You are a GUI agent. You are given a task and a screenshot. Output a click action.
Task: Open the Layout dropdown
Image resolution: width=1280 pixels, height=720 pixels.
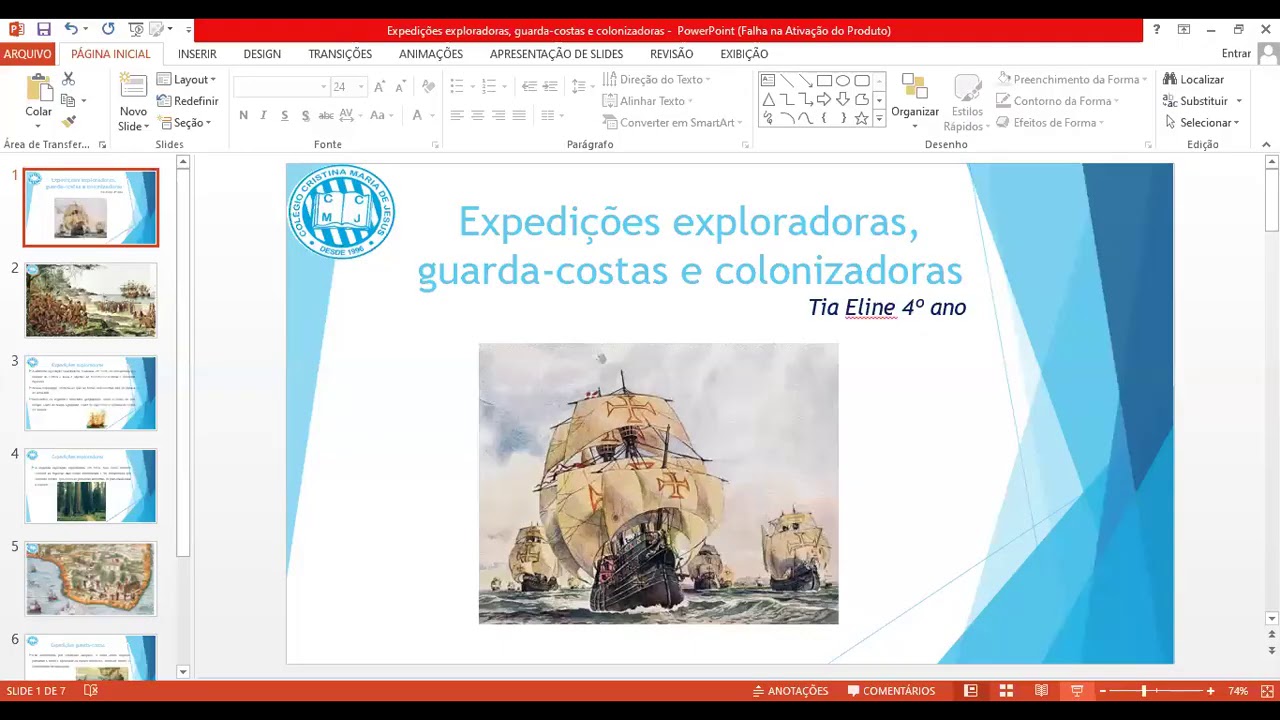tap(187, 79)
